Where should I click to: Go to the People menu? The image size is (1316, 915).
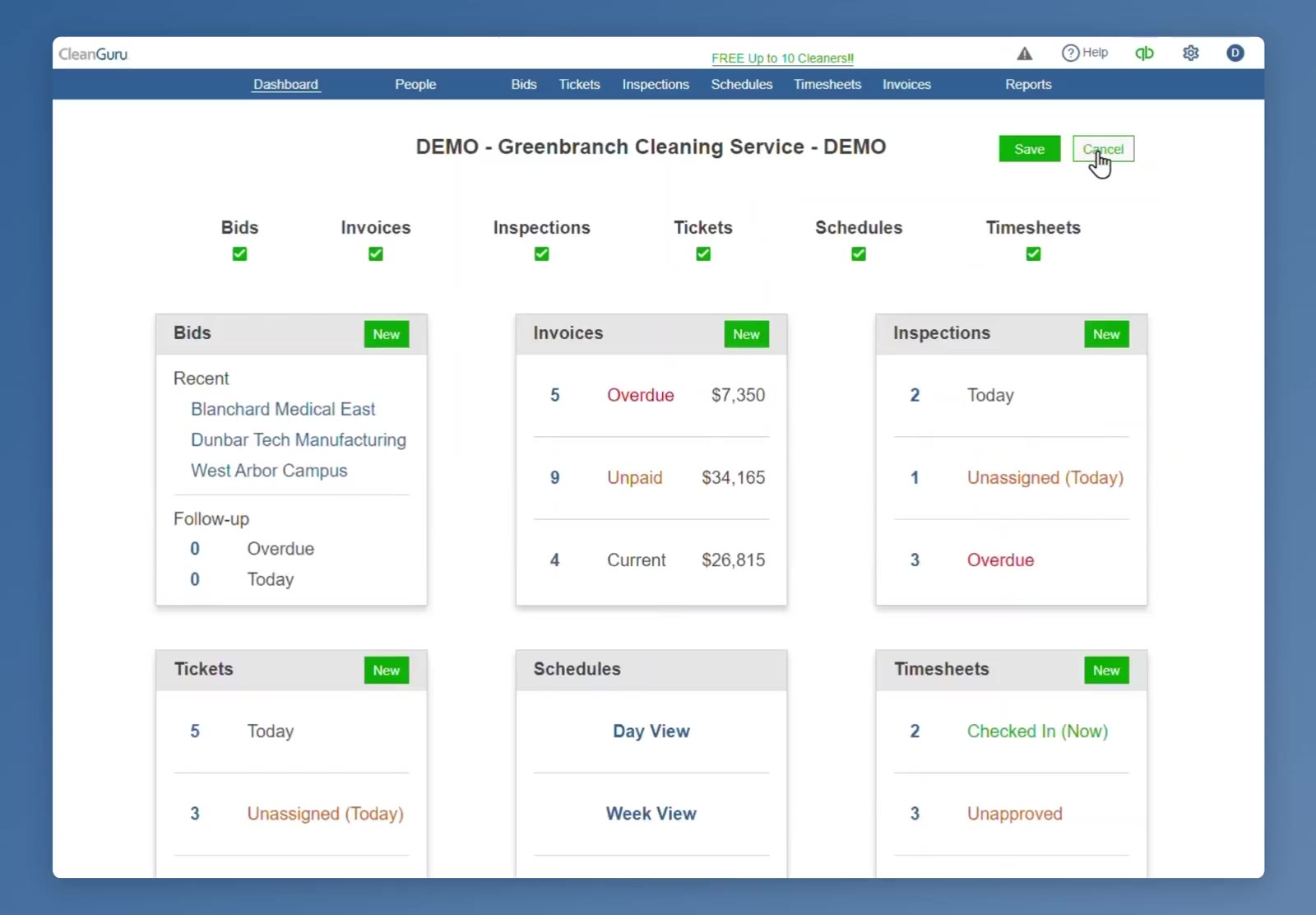(415, 84)
